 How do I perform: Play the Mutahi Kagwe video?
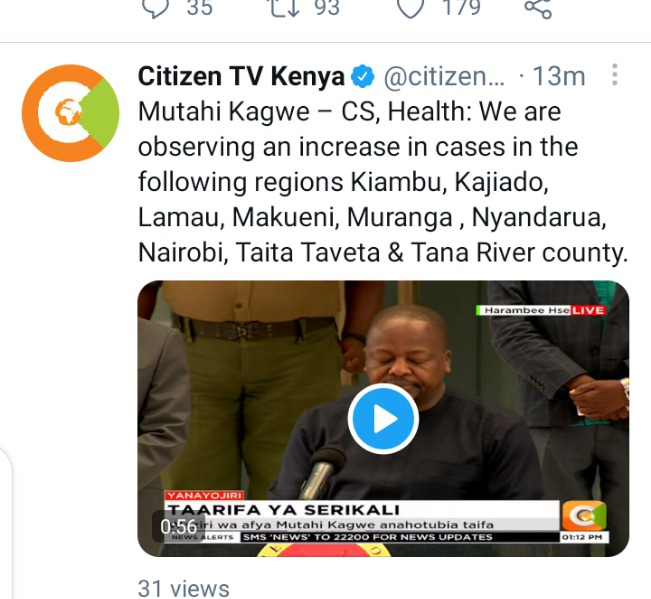[383, 418]
